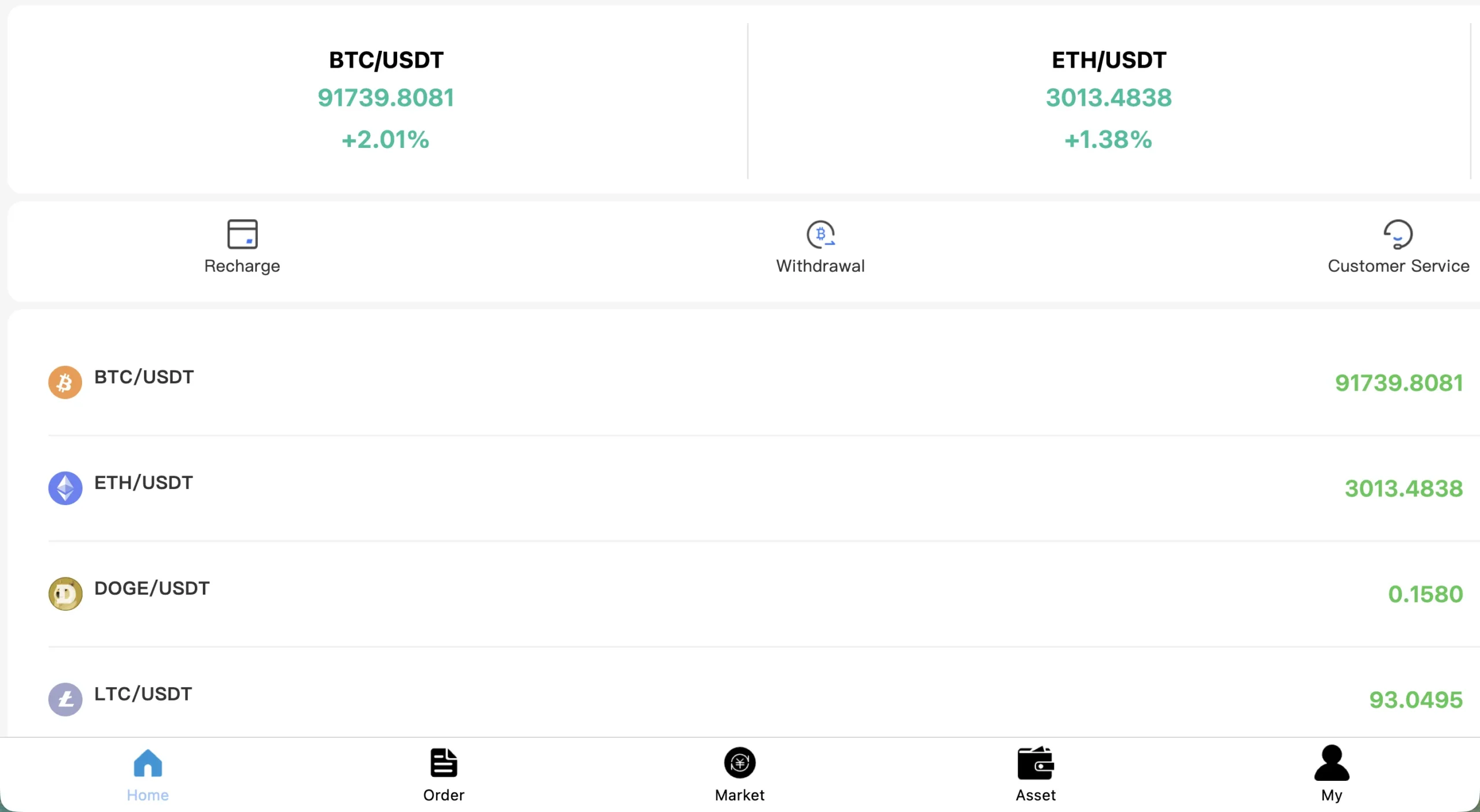Open the Market circular icon

pos(740,763)
